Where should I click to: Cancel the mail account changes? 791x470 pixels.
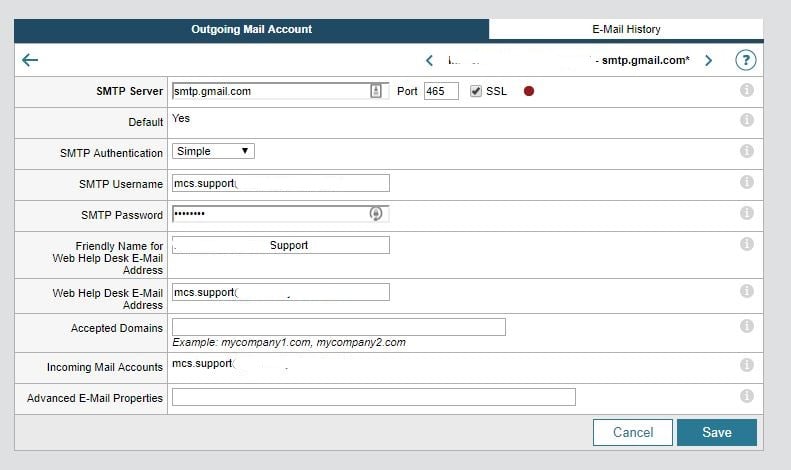(633, 432)
